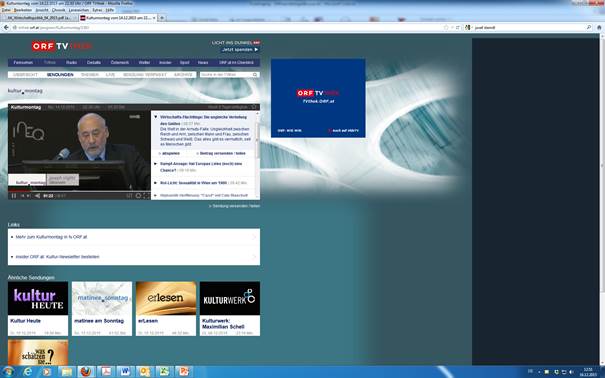Open the Adobe PDF reader taskbar icon
This screenshot has height=378, width=605.
tap(105, 371)
